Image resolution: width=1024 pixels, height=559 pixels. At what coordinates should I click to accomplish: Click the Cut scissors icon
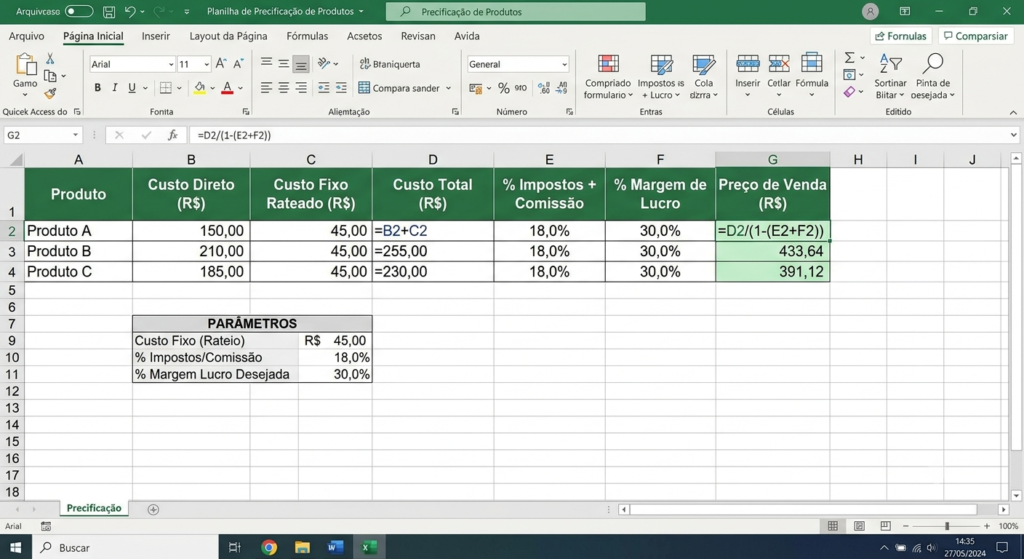[x=50, y=59]
